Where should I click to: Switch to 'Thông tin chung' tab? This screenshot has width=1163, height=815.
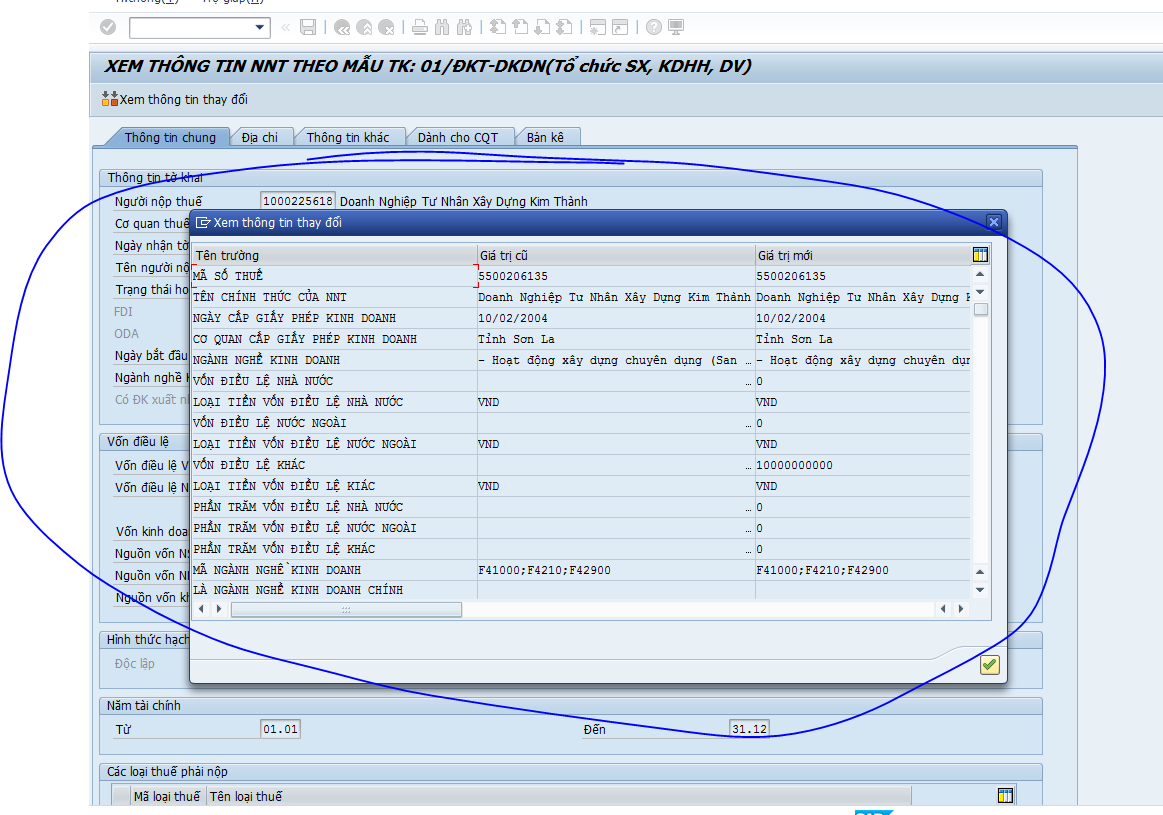point(170,137)
